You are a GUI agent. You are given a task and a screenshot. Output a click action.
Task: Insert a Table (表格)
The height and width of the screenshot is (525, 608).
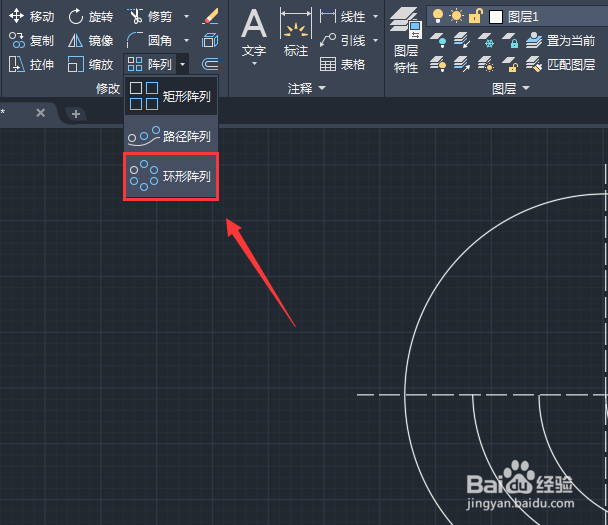coord(343,64)
